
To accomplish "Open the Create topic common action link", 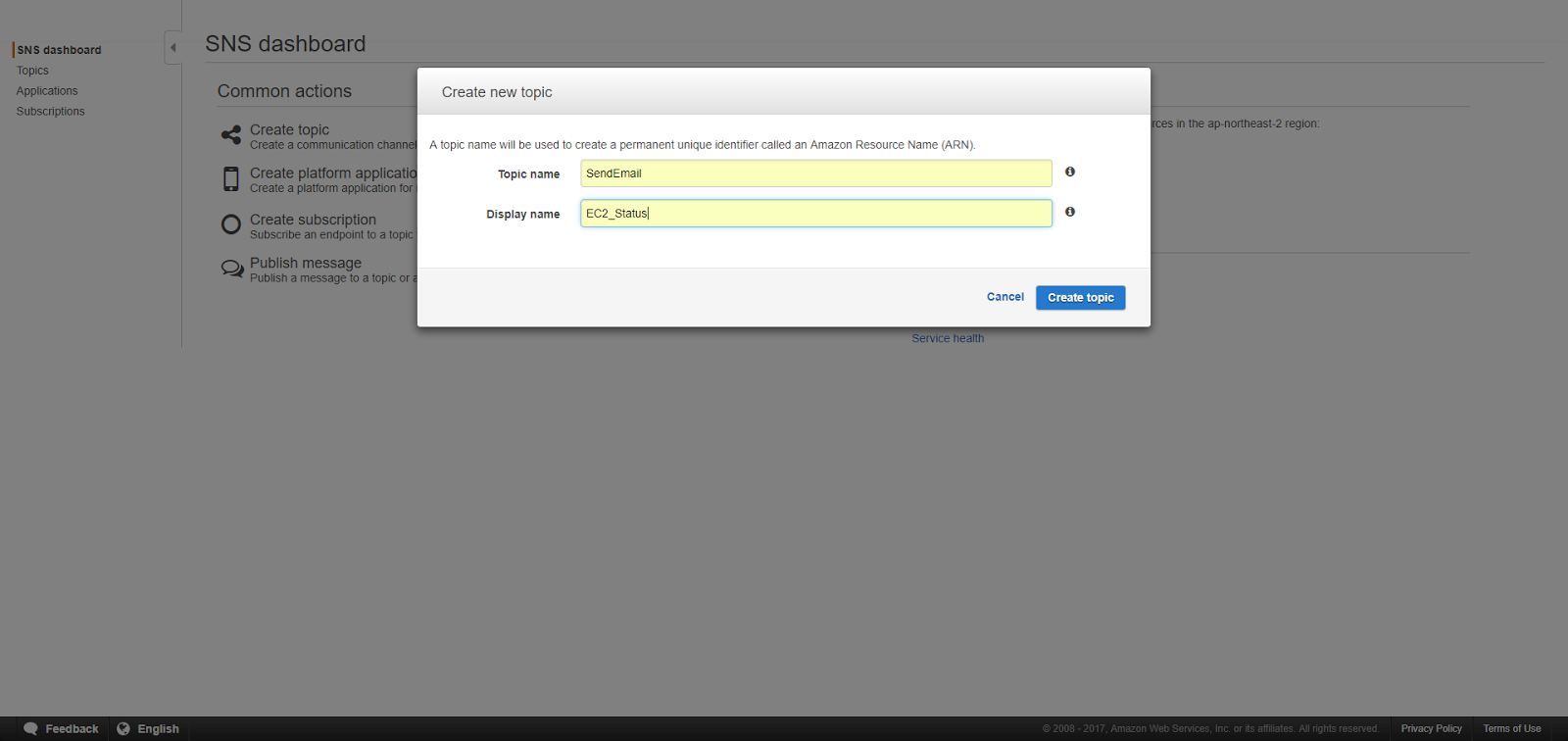I will [289, 129].
